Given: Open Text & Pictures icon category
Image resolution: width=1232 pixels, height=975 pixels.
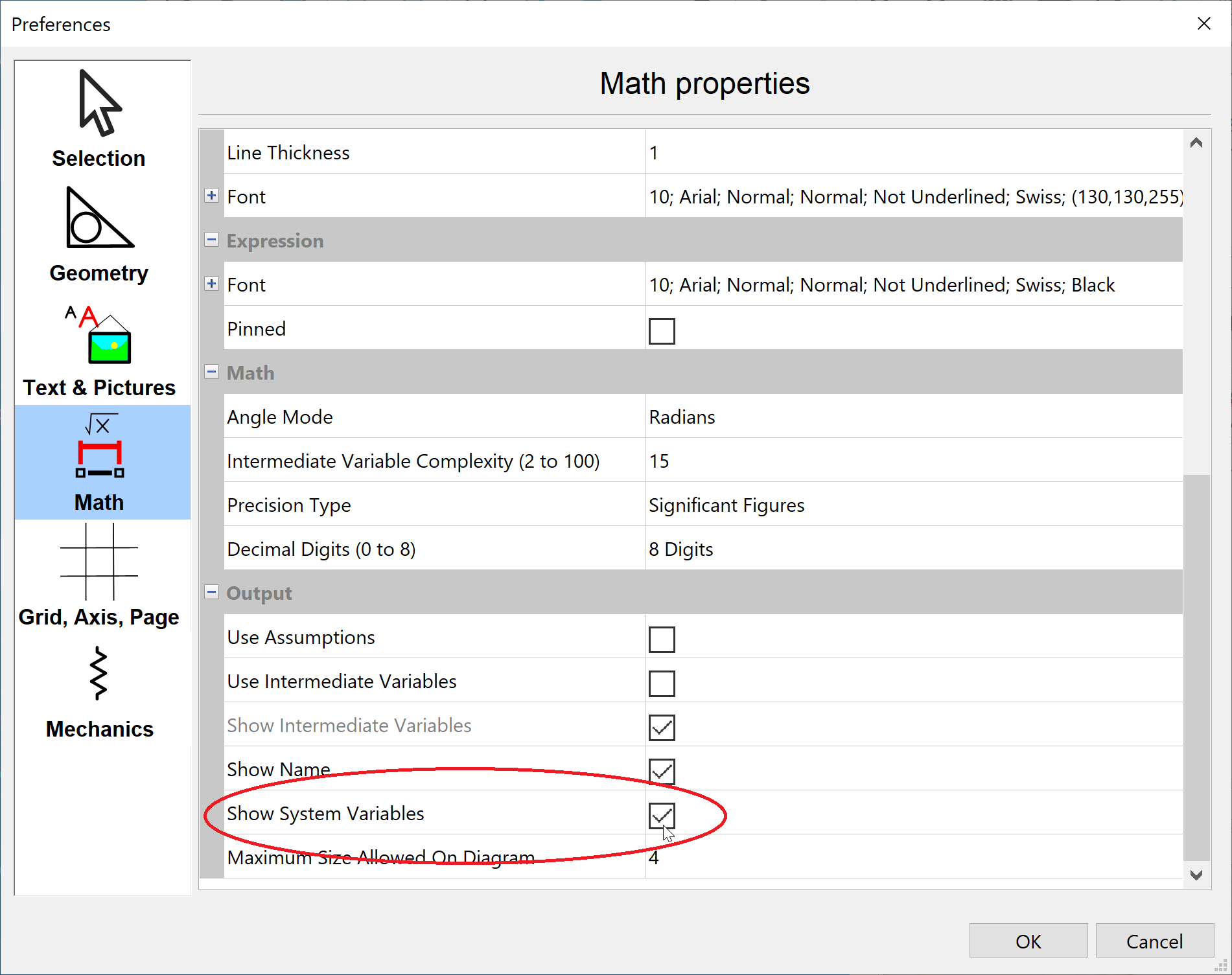Looking at the screenshot, I should (99, 350).
